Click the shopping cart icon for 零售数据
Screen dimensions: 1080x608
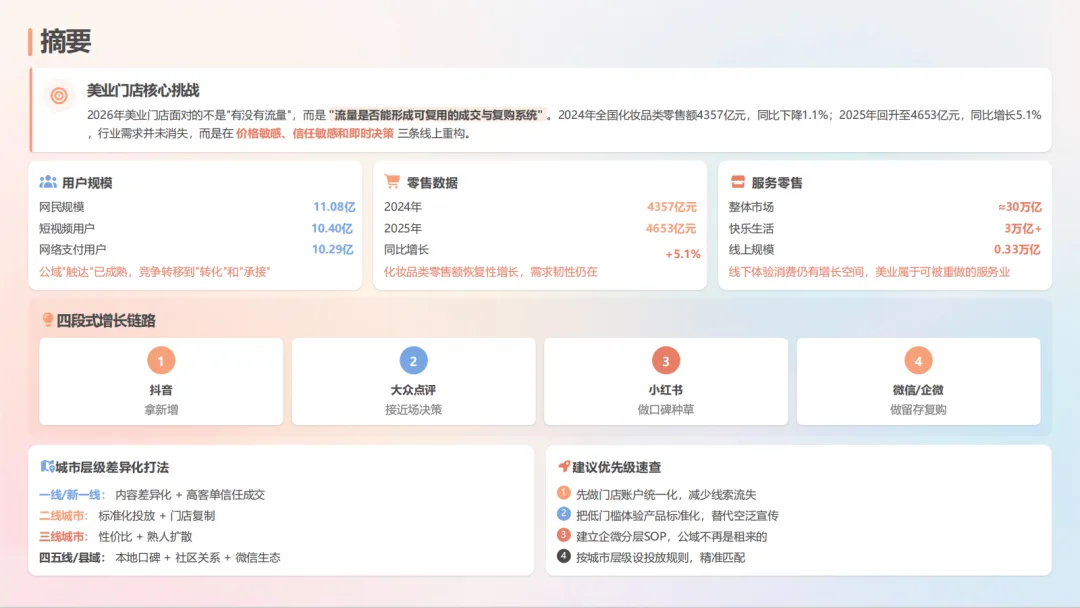(x=391, y=181)
